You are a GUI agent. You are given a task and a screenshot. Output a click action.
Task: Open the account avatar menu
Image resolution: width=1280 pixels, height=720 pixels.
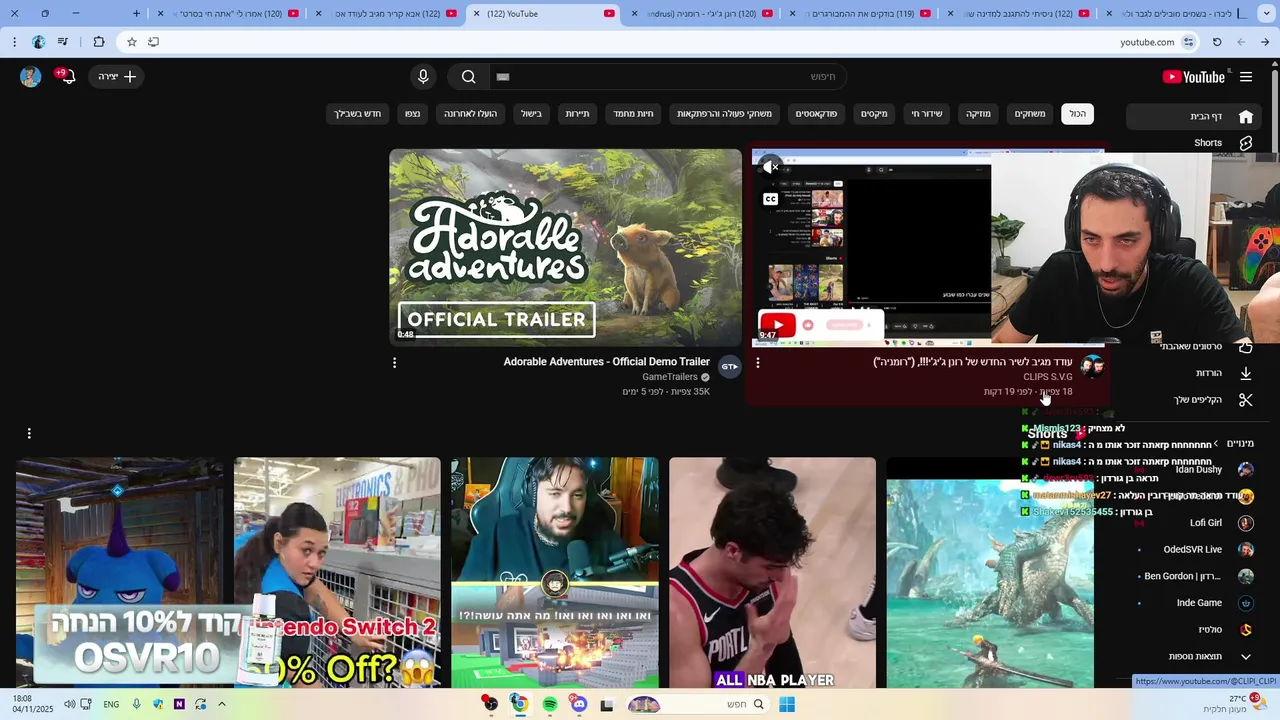point(30,77)
